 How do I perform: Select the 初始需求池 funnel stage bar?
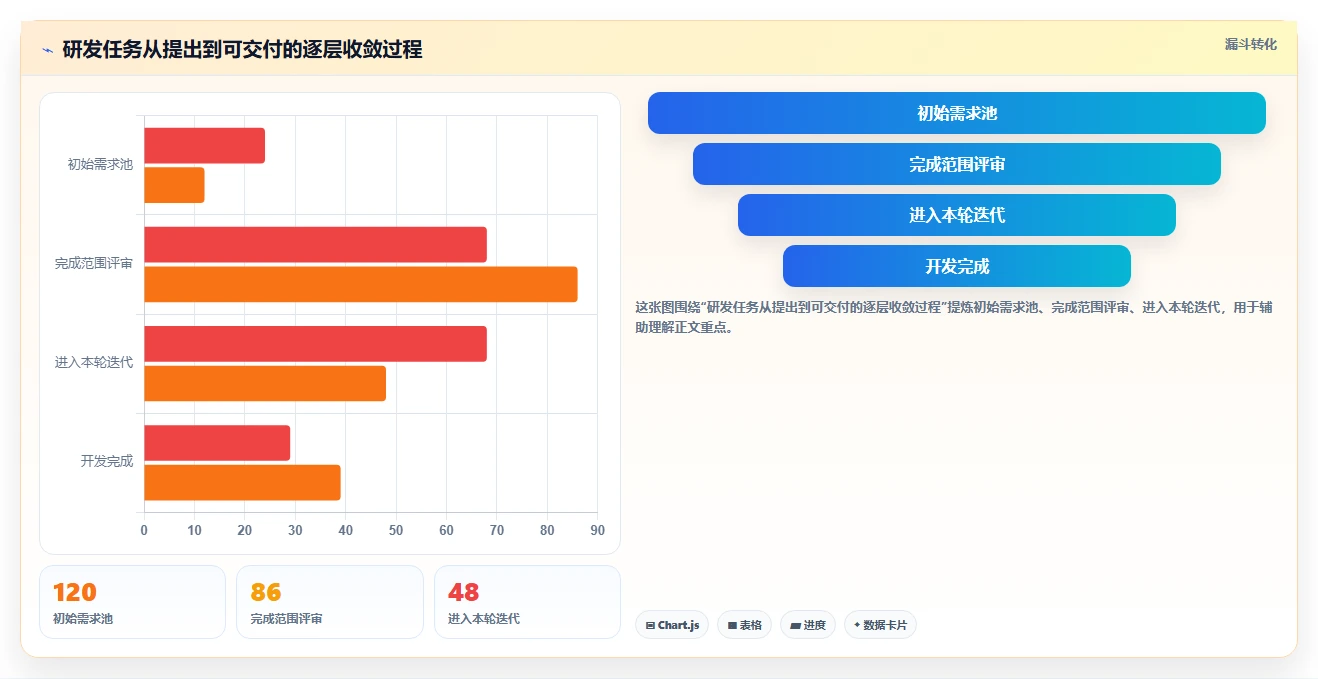pos(956,113)
